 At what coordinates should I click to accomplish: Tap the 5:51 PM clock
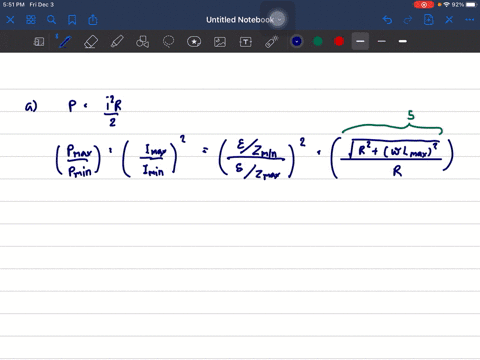coord(14,5)
